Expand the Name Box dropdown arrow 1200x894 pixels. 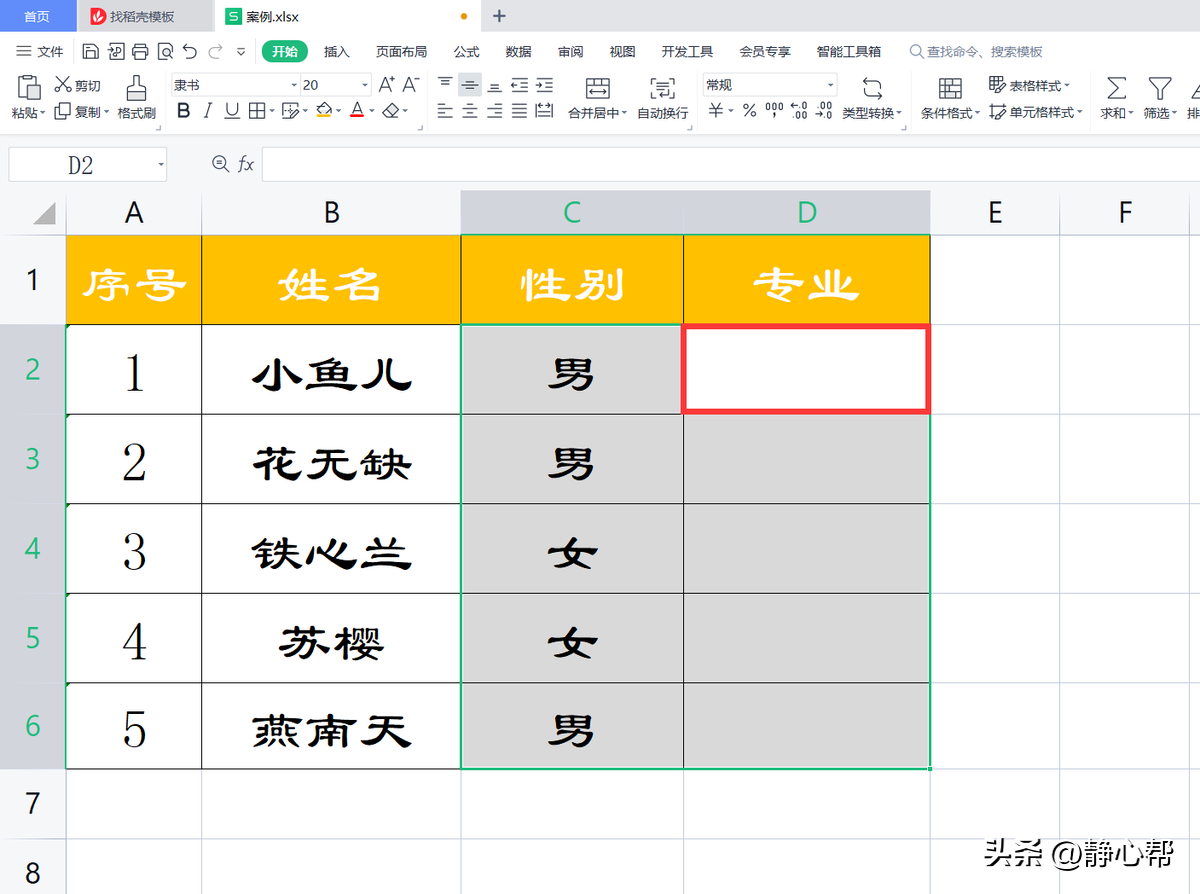161,165
